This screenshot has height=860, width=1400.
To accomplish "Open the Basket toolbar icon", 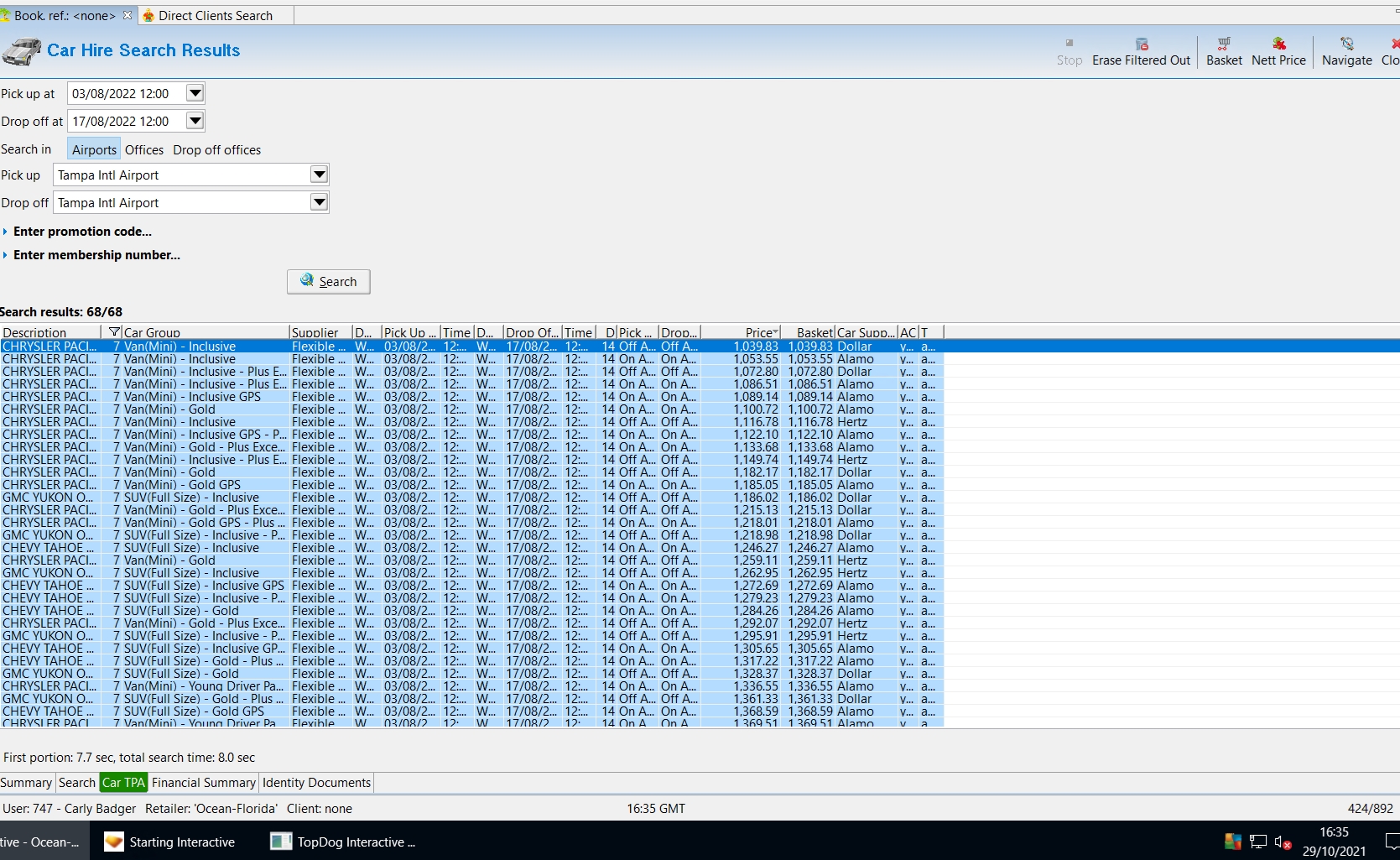I will [x=1224, y=52].
